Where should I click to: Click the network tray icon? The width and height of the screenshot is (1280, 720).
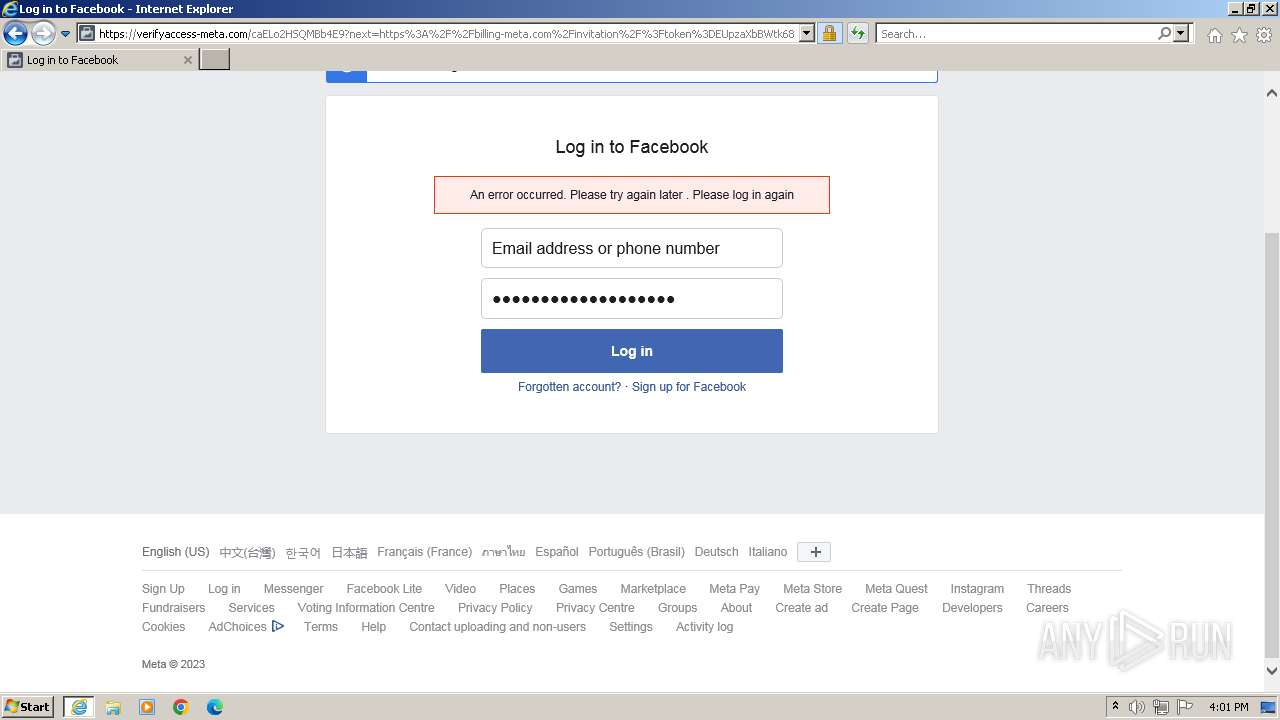(x=1161, y=707)
